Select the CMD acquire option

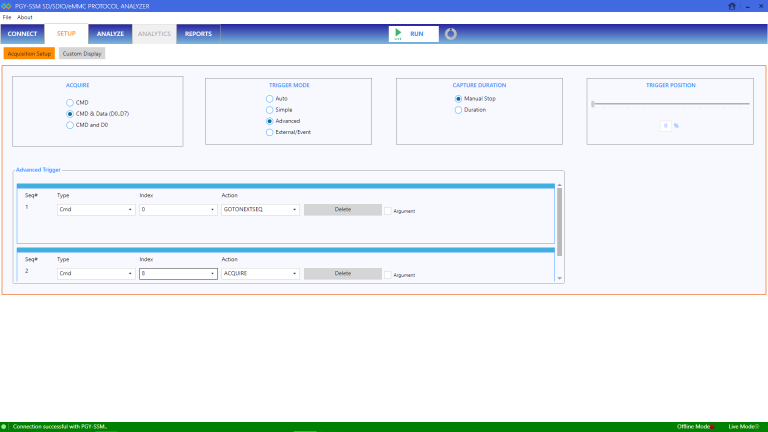[x=70, y=103]
